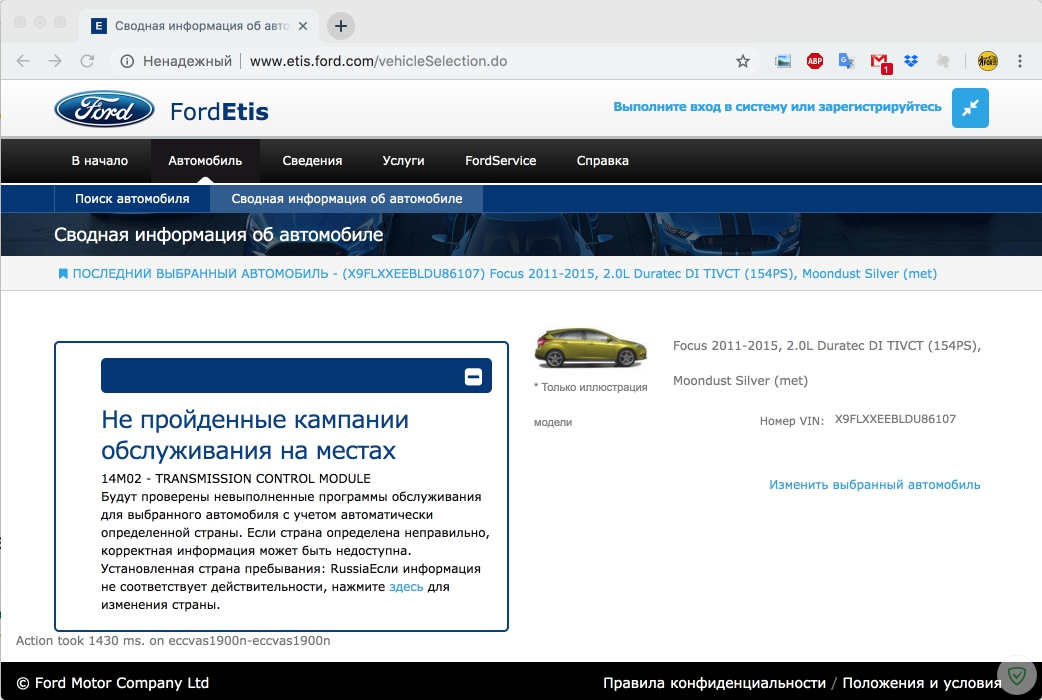This screenshot has height=700, width=1042.
Task: Click Не пройденные кампании heading
Action: [x=255, y=435]
